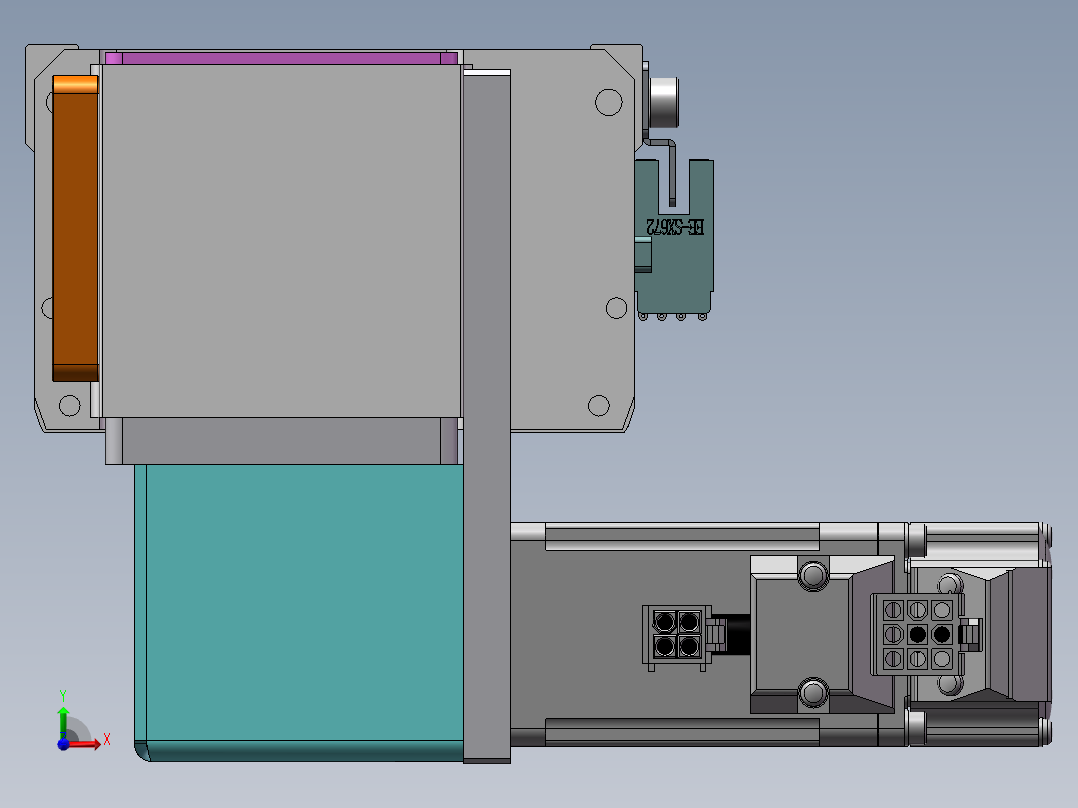Pick the teal motor housing body
The image size is (1078, 808).
pyautogui.click(x=299, y=612)
